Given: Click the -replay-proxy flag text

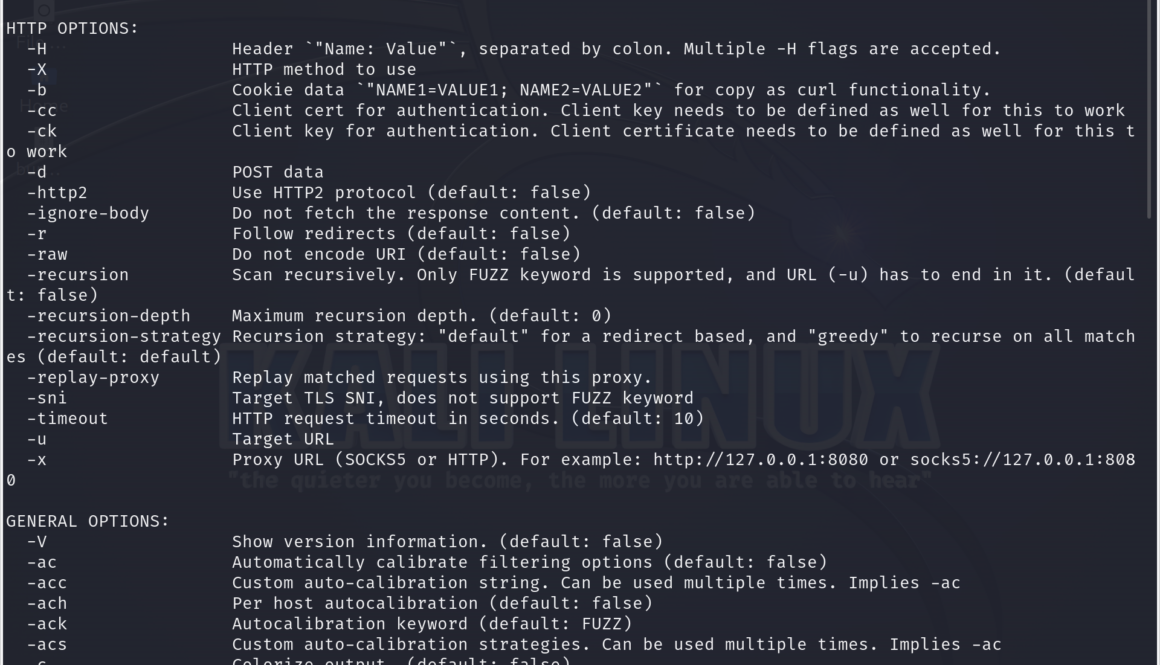Looking at the screenshot, I should coord(93,378).
